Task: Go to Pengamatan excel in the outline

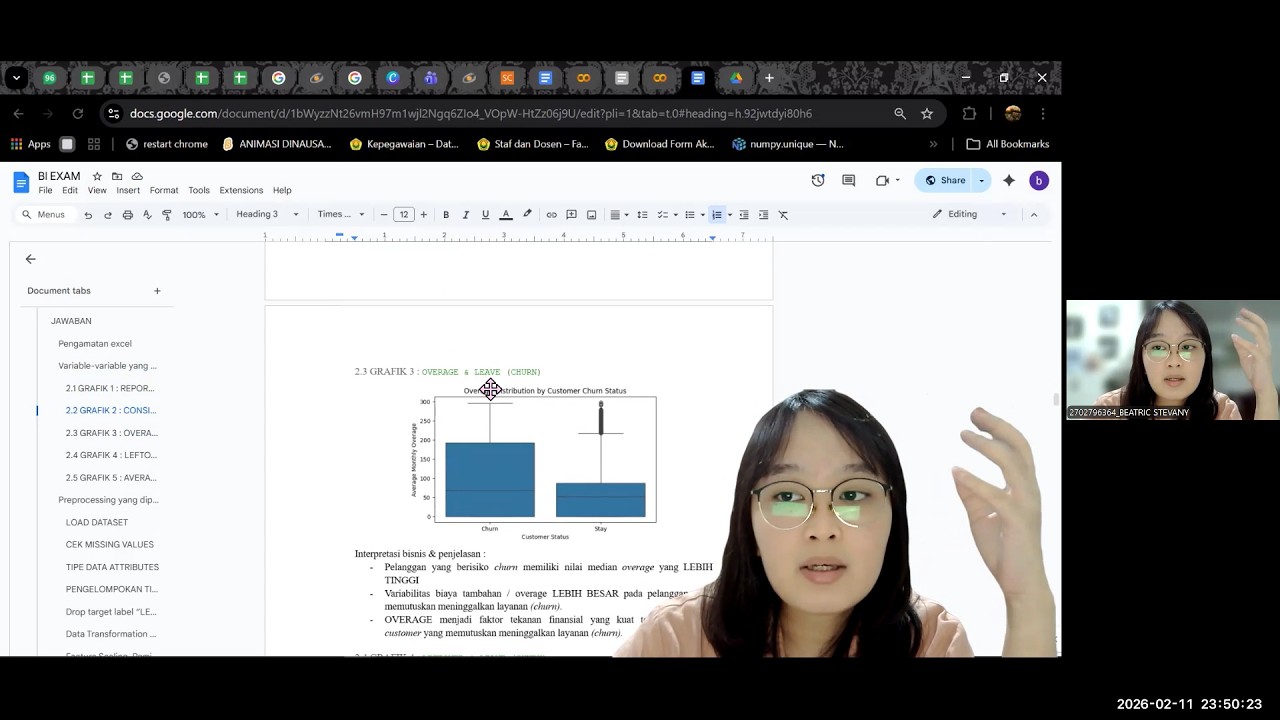Action: [x=95, y=344]
